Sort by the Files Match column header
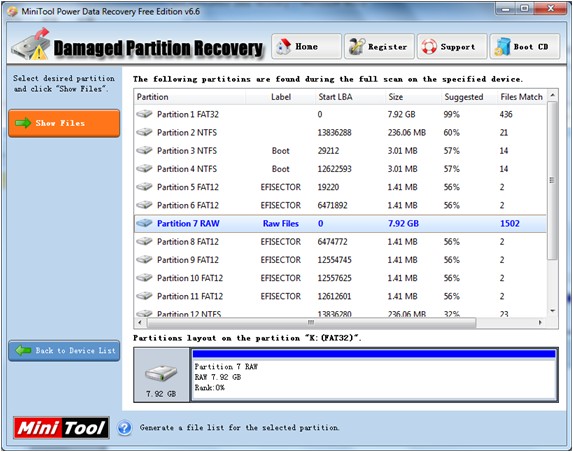The width and height of the screenshot is (573, 452). tap(522, 97)
